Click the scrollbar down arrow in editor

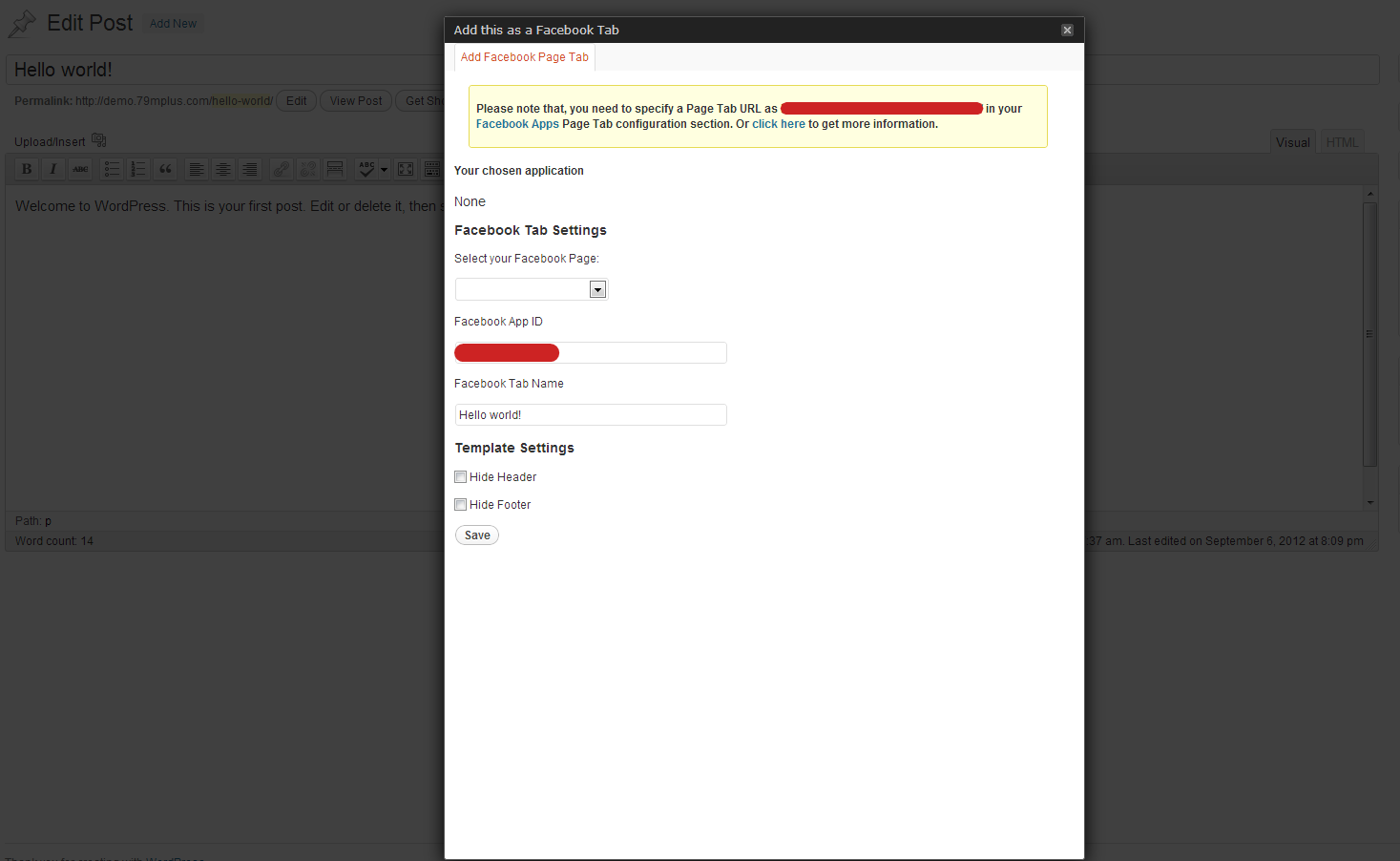coord(1370,502)
